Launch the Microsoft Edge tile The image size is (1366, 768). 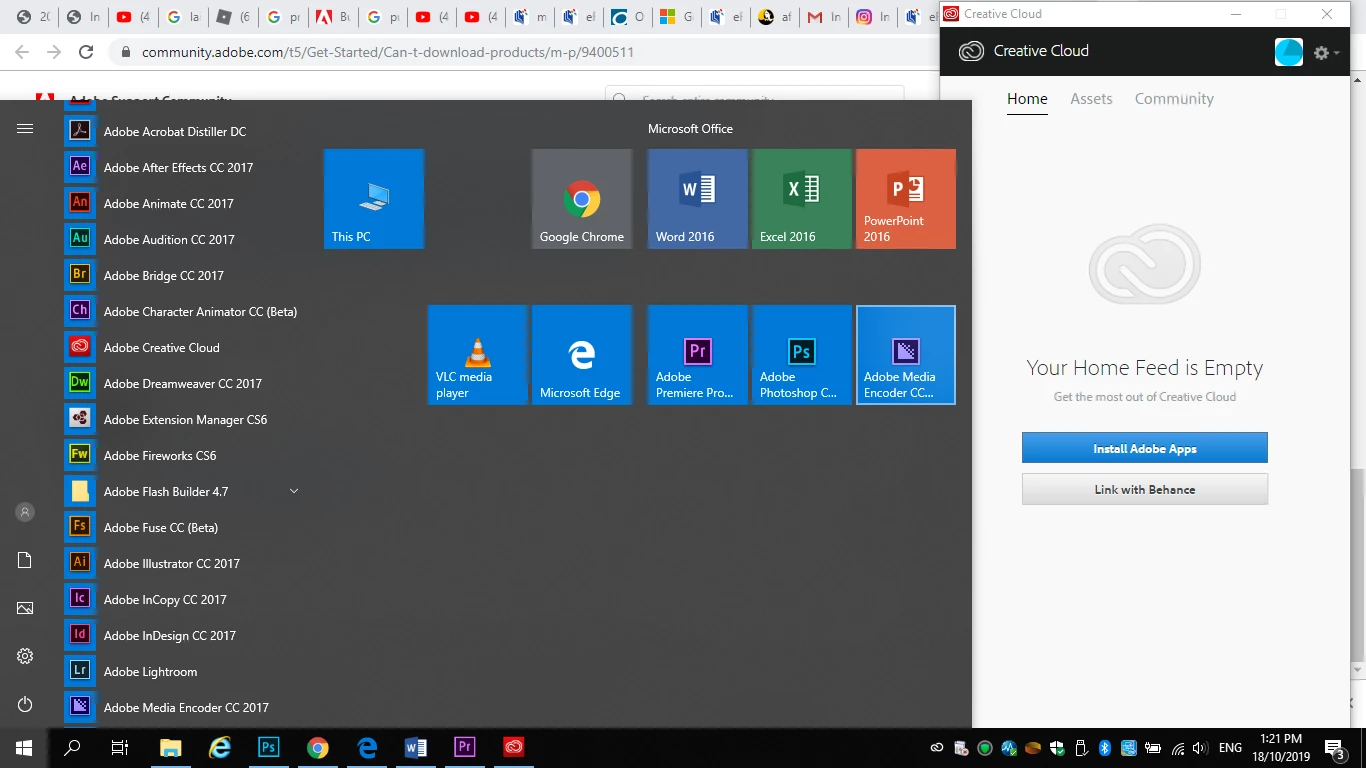582,355
